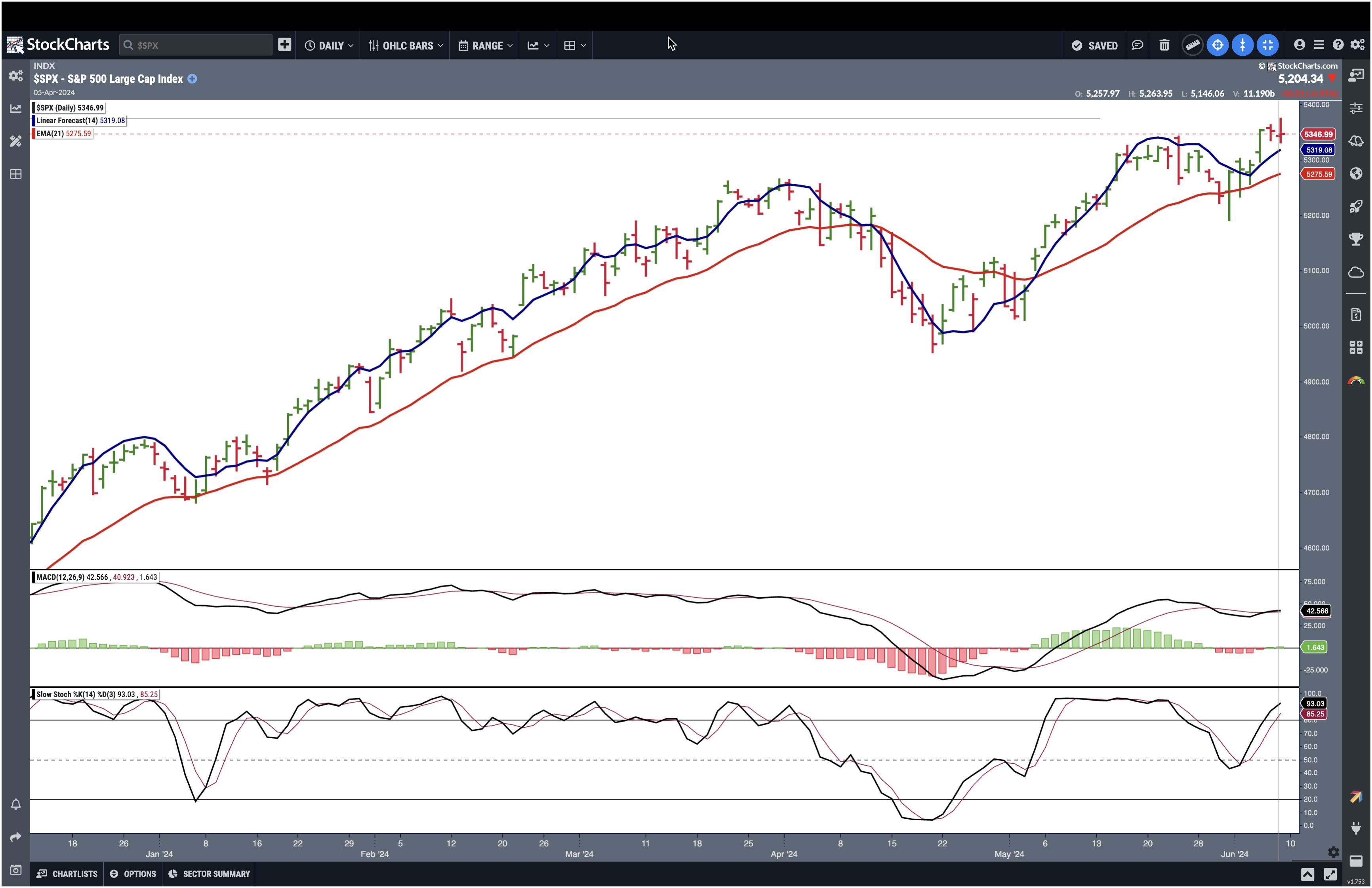Toggle the crosshair inspector mode
Viewport: 1372px width, 888px height.
[x=1218, y=45]
